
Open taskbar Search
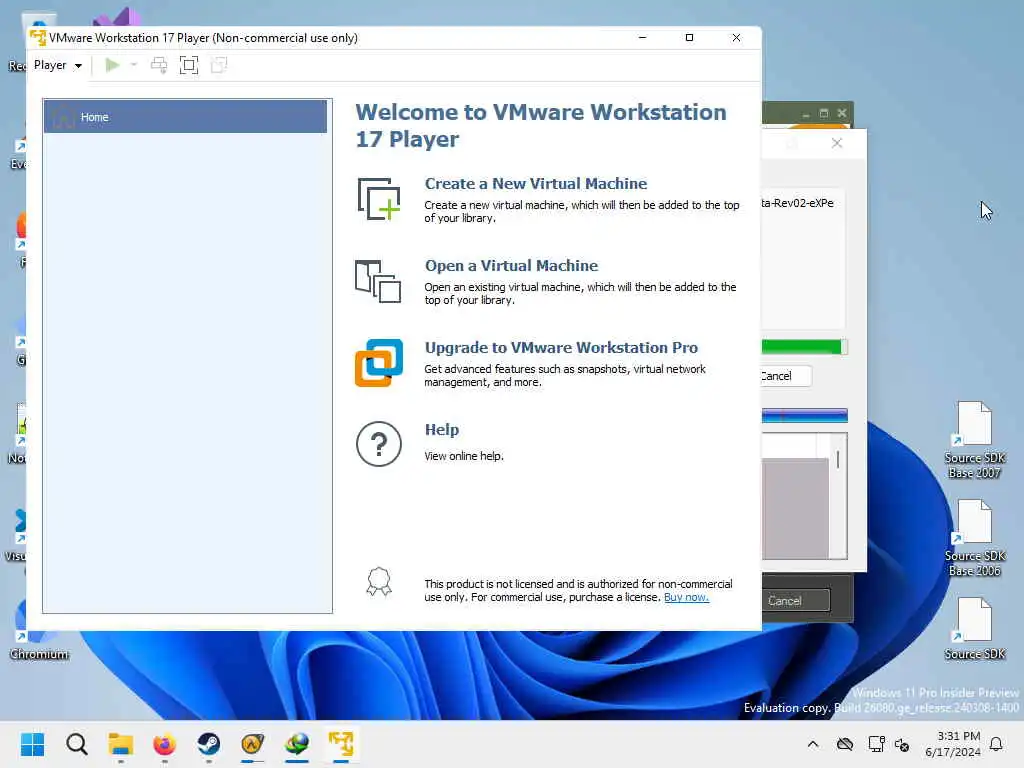76,744
